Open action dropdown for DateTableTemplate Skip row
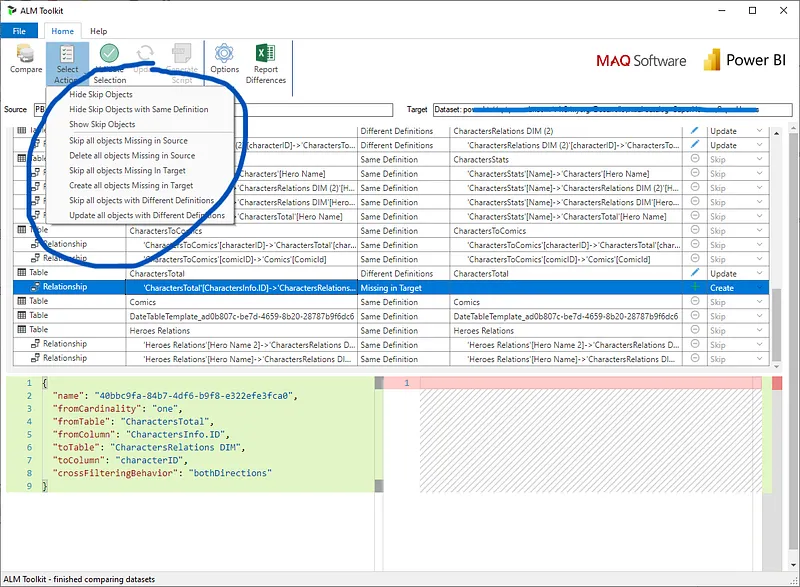 click(x=760, y=316)
